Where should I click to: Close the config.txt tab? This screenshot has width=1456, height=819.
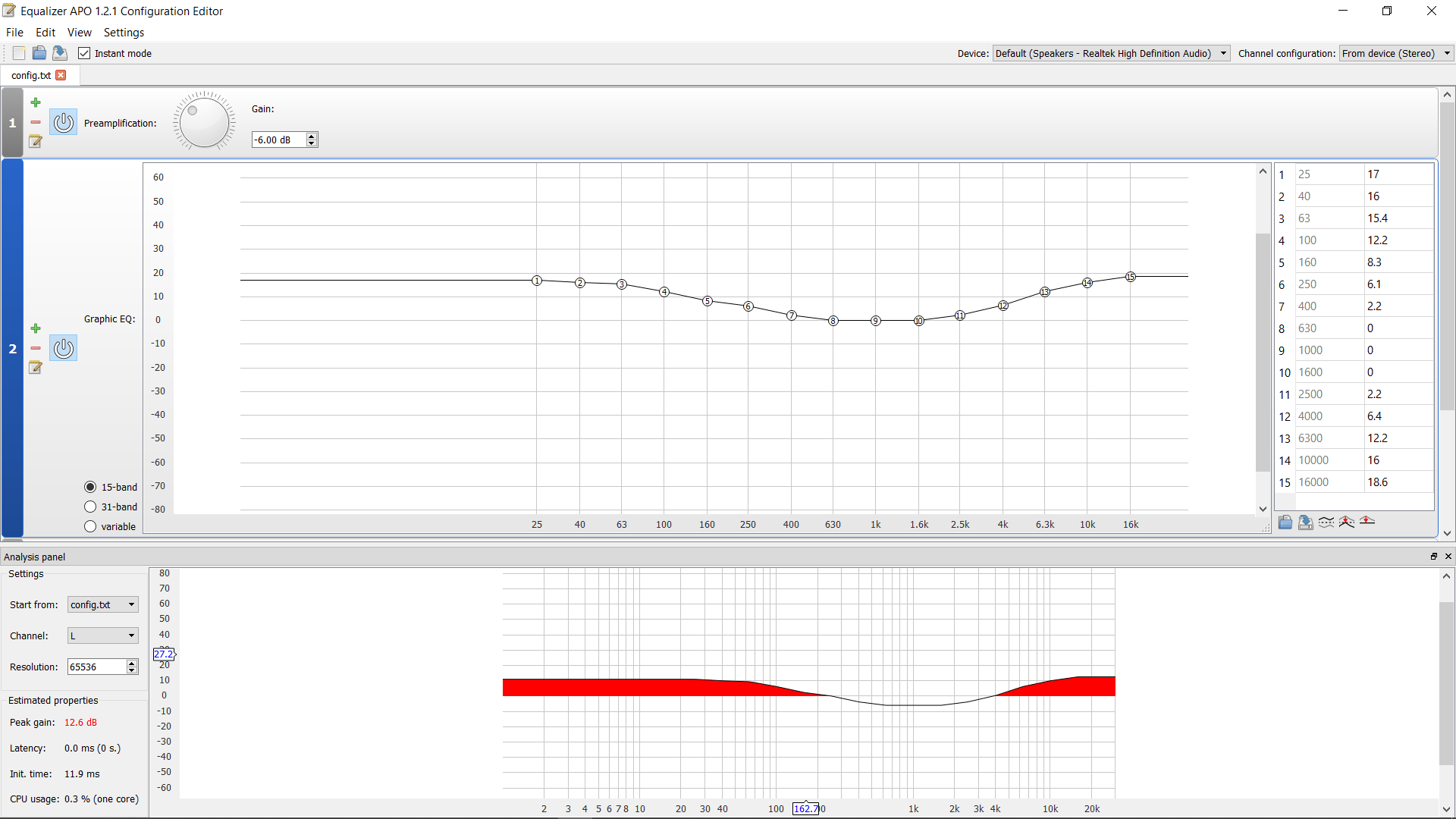coord(61,75)
